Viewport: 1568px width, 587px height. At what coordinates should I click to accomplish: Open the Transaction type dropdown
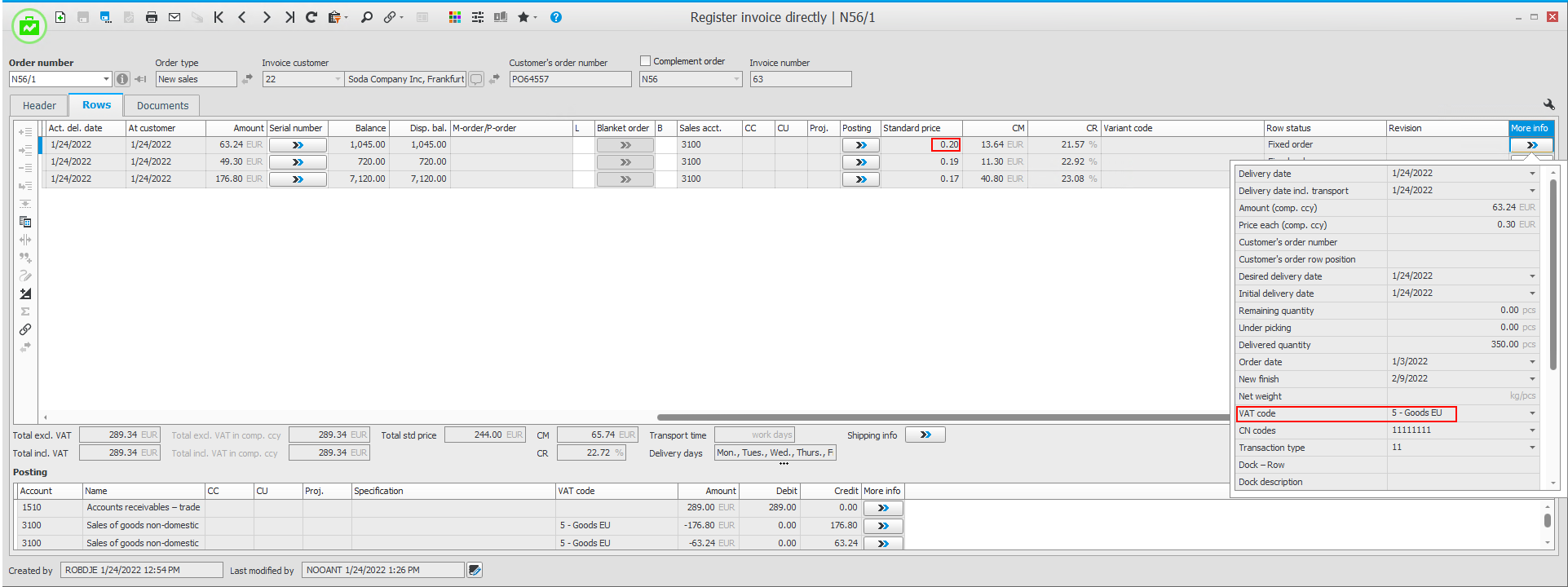(1532, 448)
